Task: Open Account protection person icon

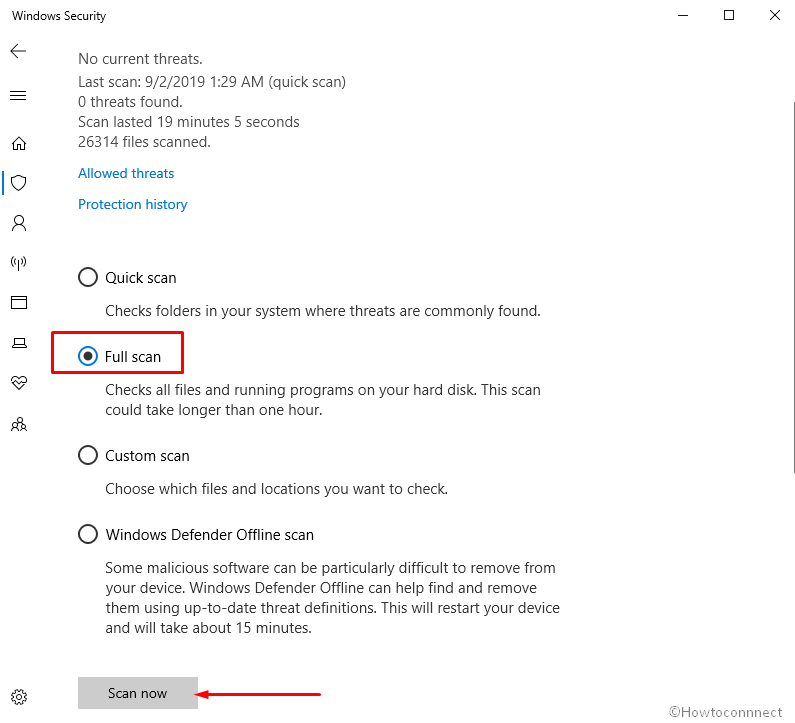Action: click(x=19, y=223)
